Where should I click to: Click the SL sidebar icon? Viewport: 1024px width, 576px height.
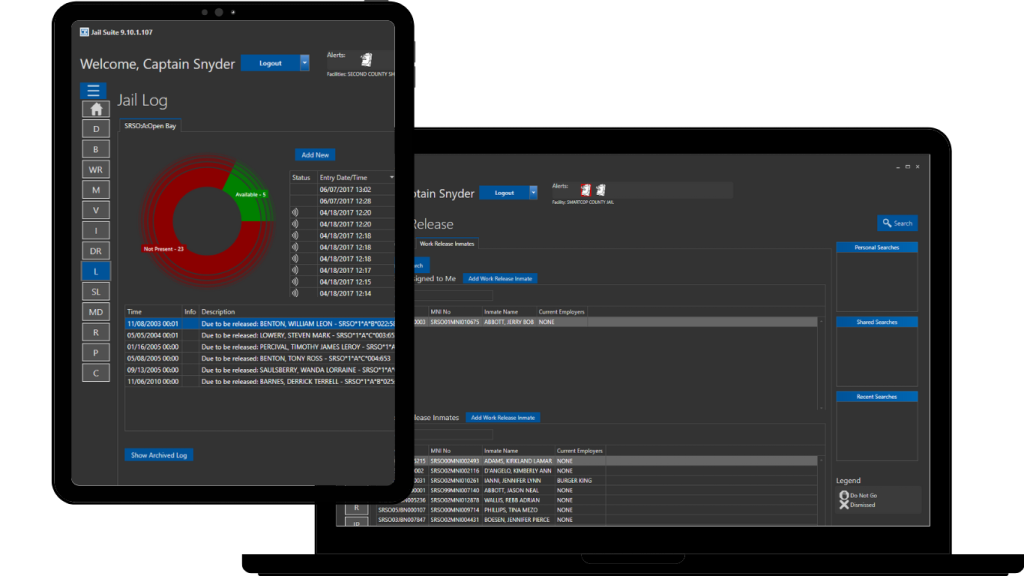point(95,291)
